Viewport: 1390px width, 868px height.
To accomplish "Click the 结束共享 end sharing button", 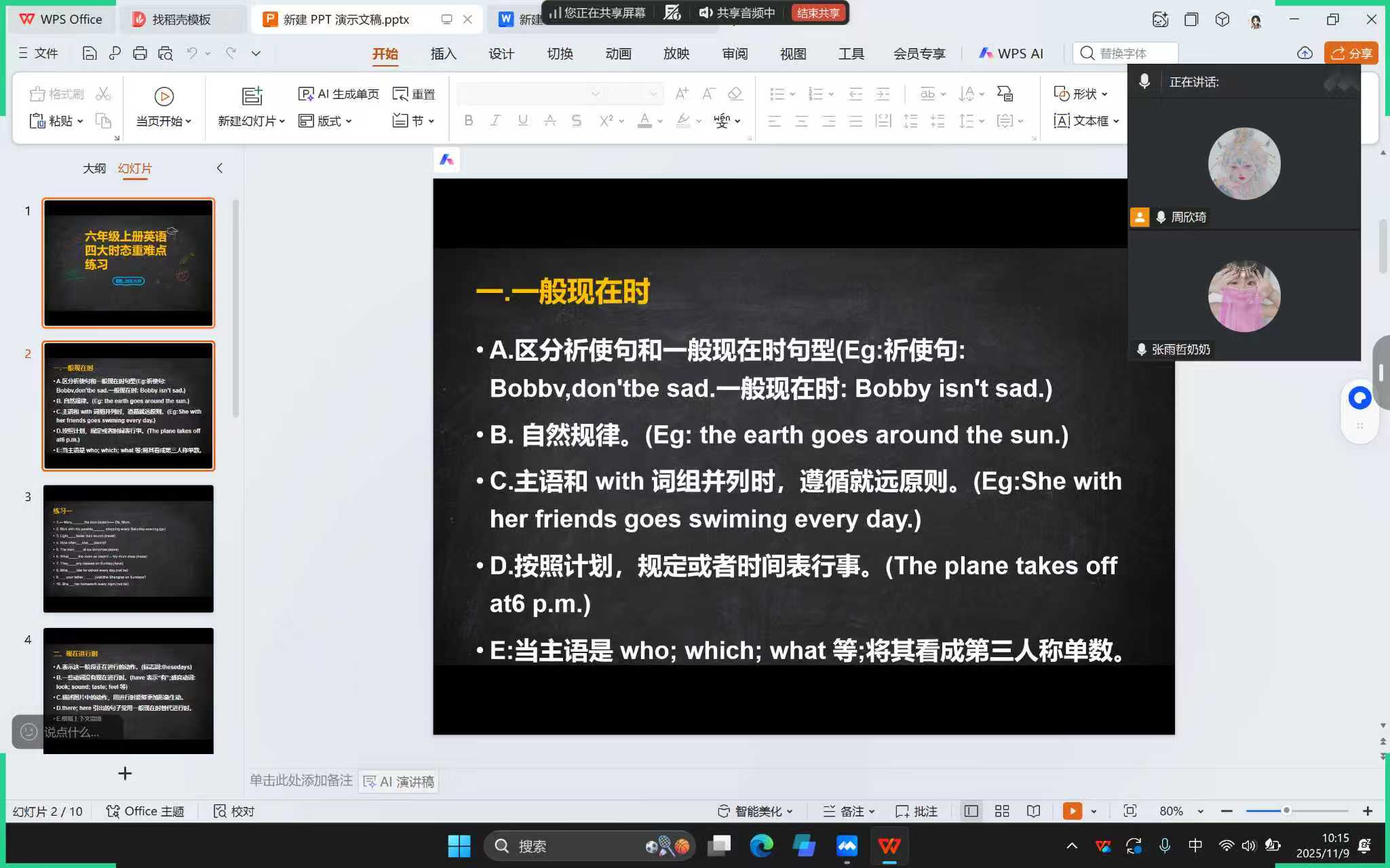I will [818, 13].
